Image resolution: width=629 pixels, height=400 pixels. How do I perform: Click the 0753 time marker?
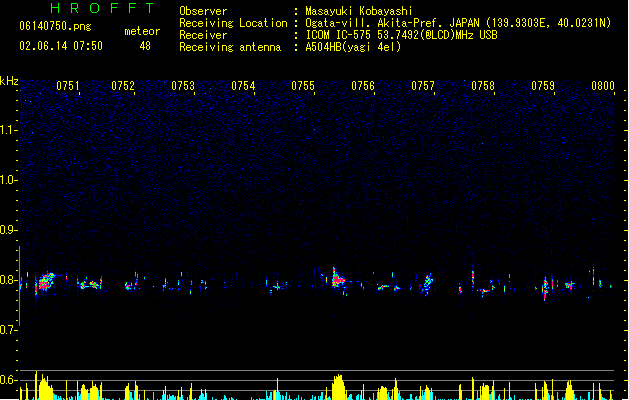point(183,86)
